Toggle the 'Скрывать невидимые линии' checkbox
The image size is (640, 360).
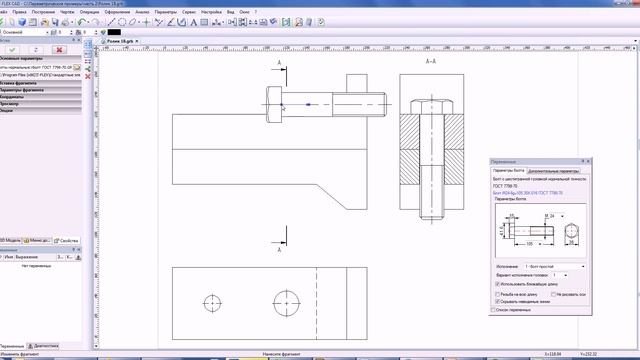pos(498,302)
